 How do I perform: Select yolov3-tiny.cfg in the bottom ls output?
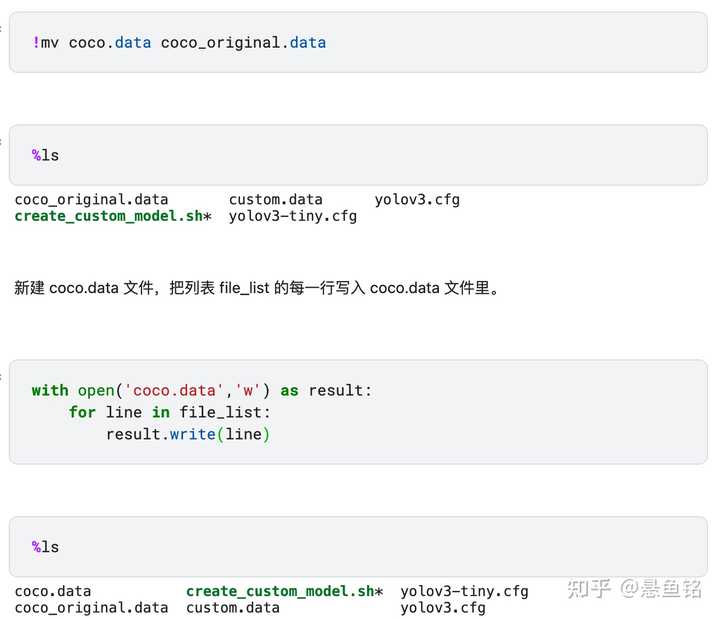coord(464,591)
